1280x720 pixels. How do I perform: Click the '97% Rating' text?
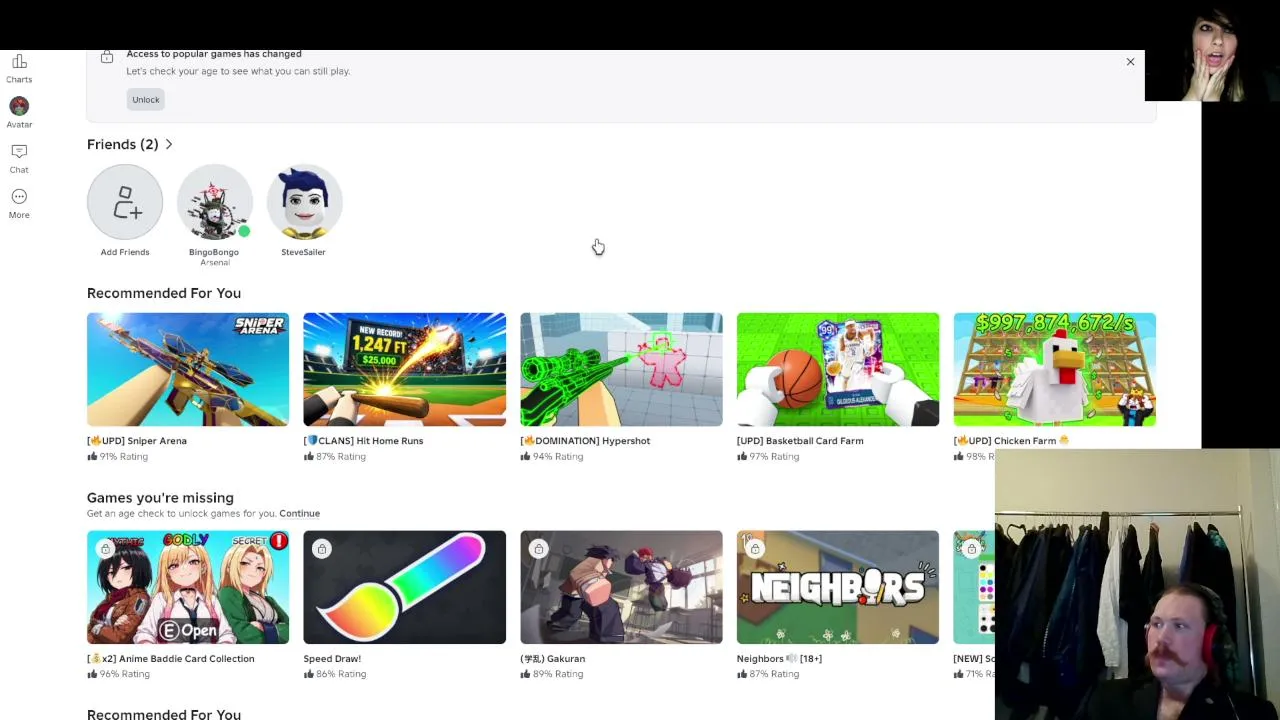click(775, 457)
